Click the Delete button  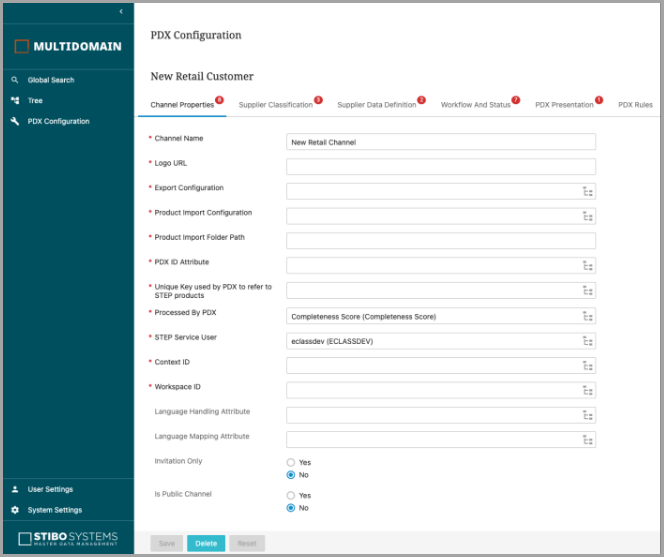[206, 543]
